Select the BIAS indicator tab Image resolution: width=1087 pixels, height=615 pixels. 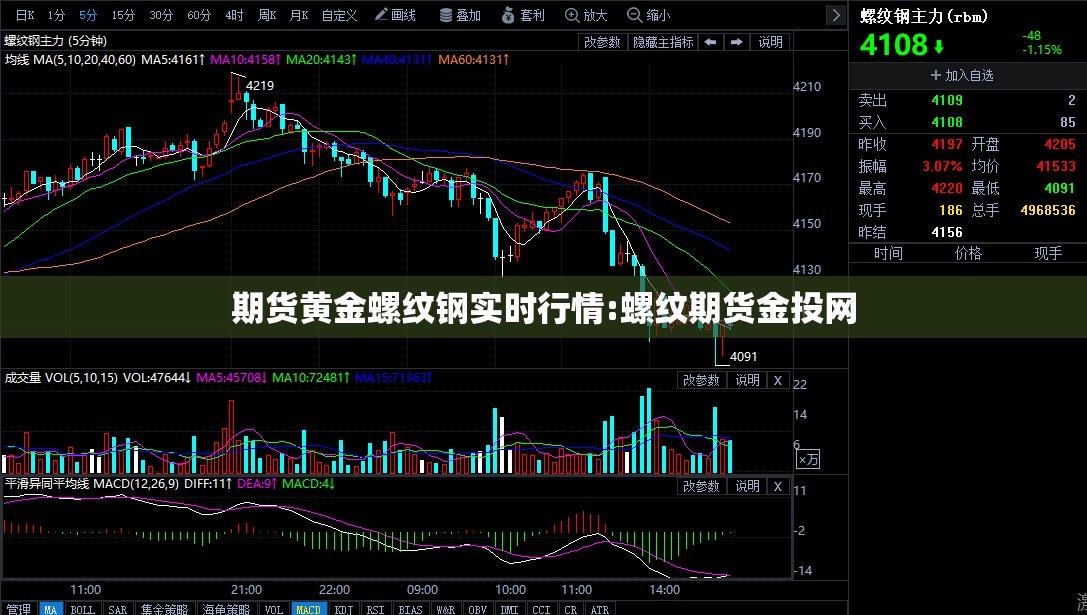410,609
